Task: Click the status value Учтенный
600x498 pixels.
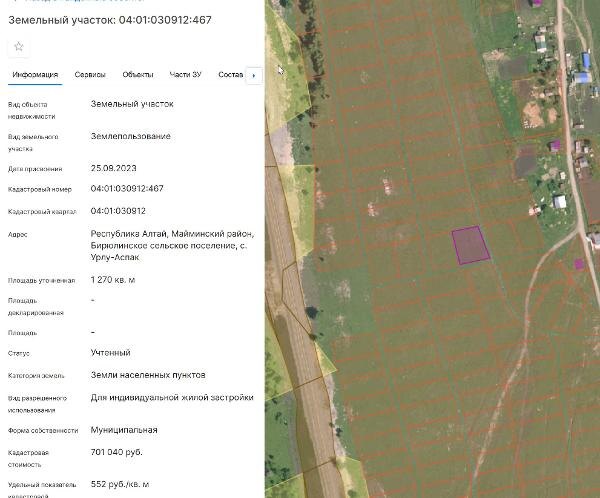Action: (x=111, y=353)
